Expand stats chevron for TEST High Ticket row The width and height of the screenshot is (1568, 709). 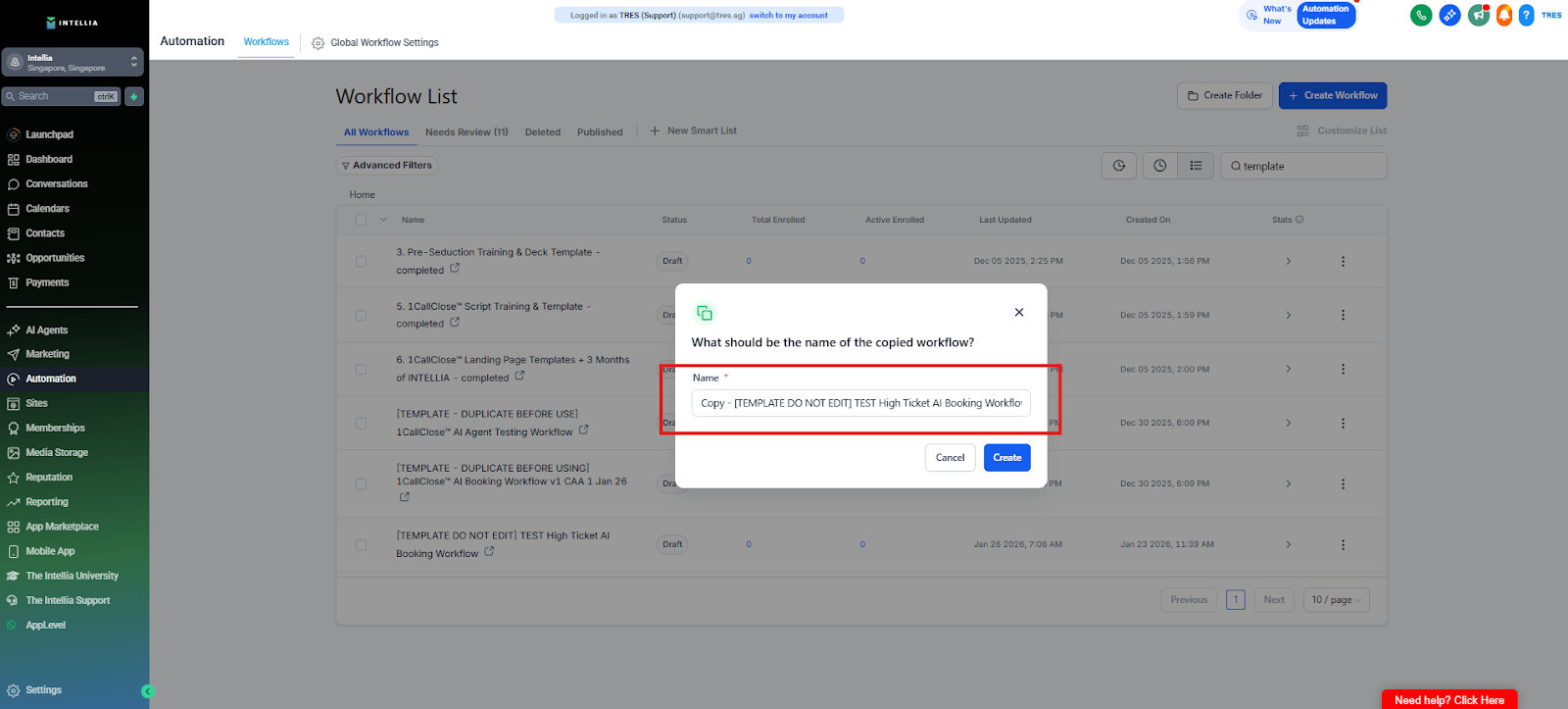point(1288,544)
